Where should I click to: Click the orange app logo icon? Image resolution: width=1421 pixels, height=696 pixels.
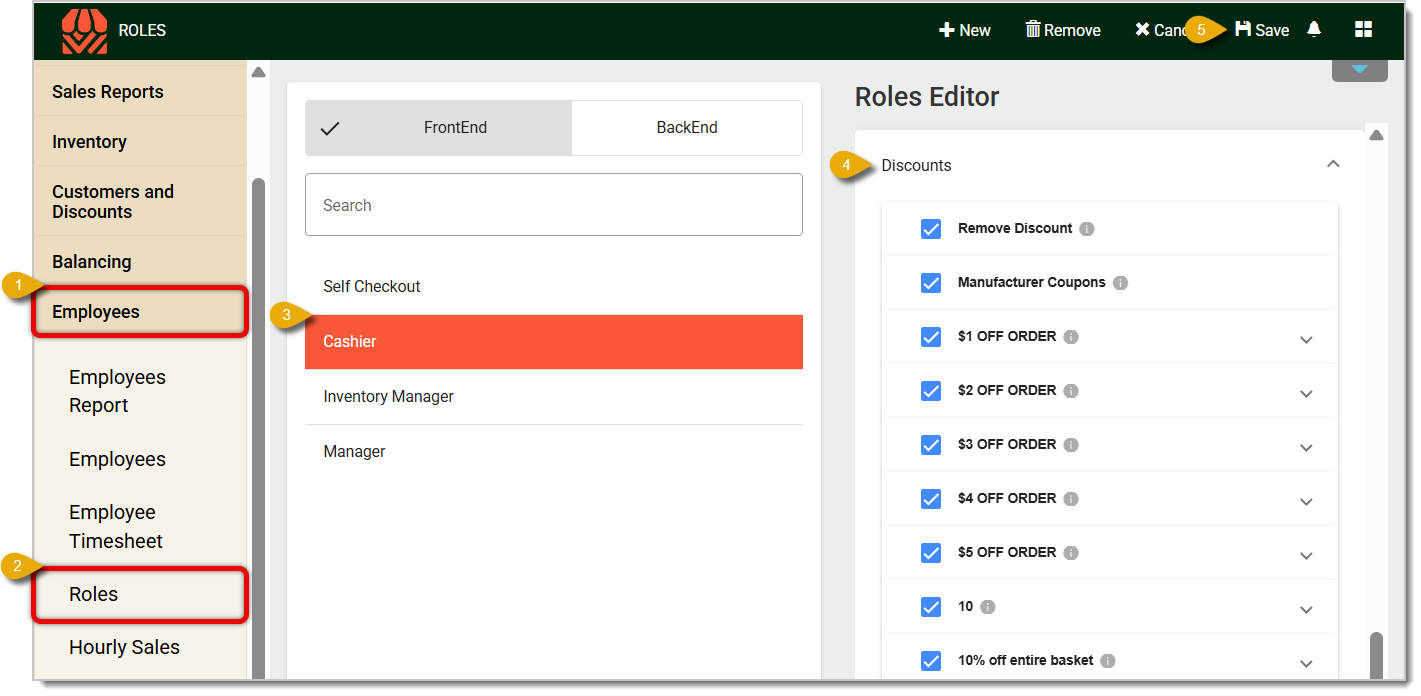(84, 31)
